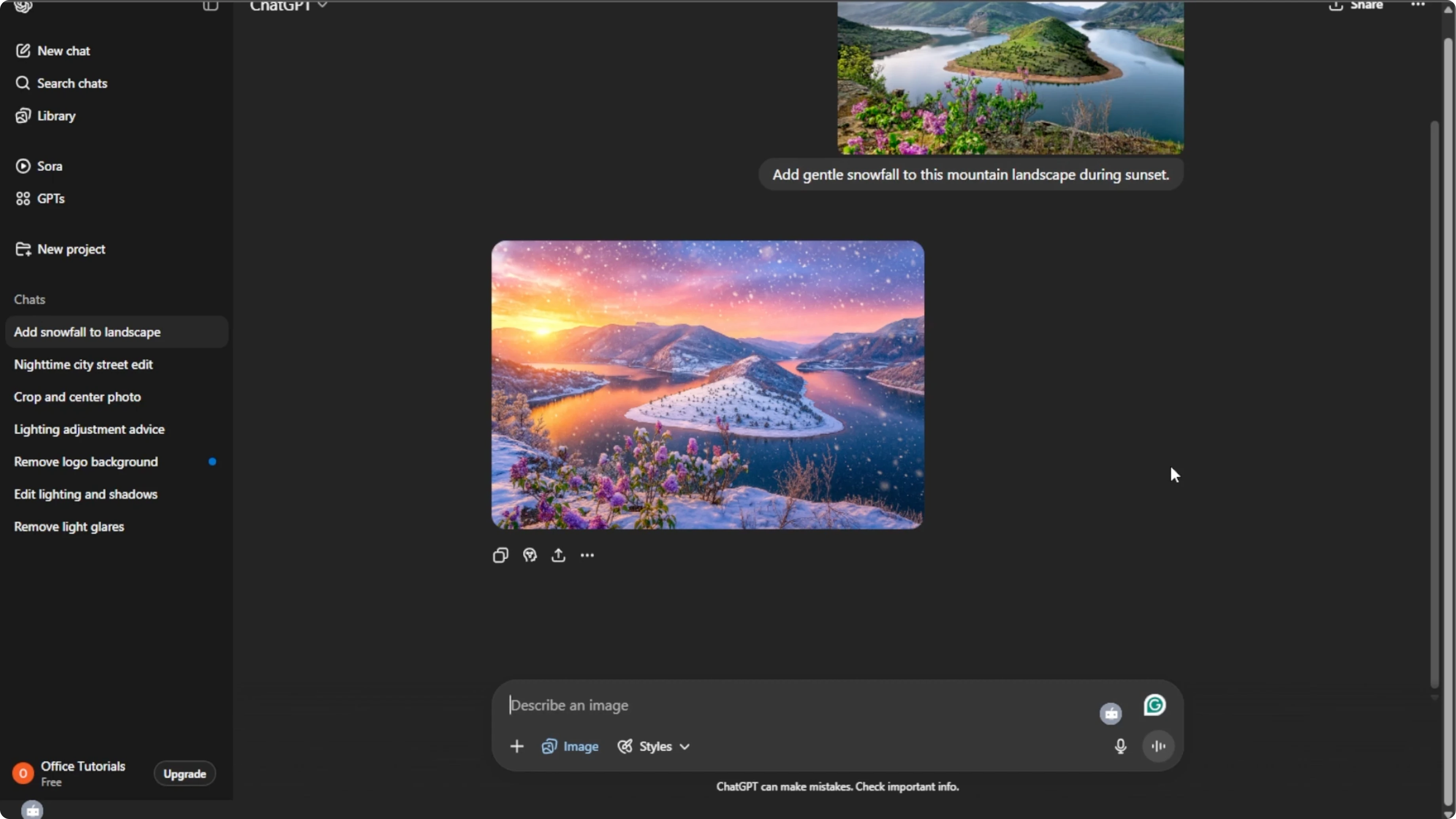Open Search chats
This screenshot has width=1456, height=819.
(x=61, y=83)
